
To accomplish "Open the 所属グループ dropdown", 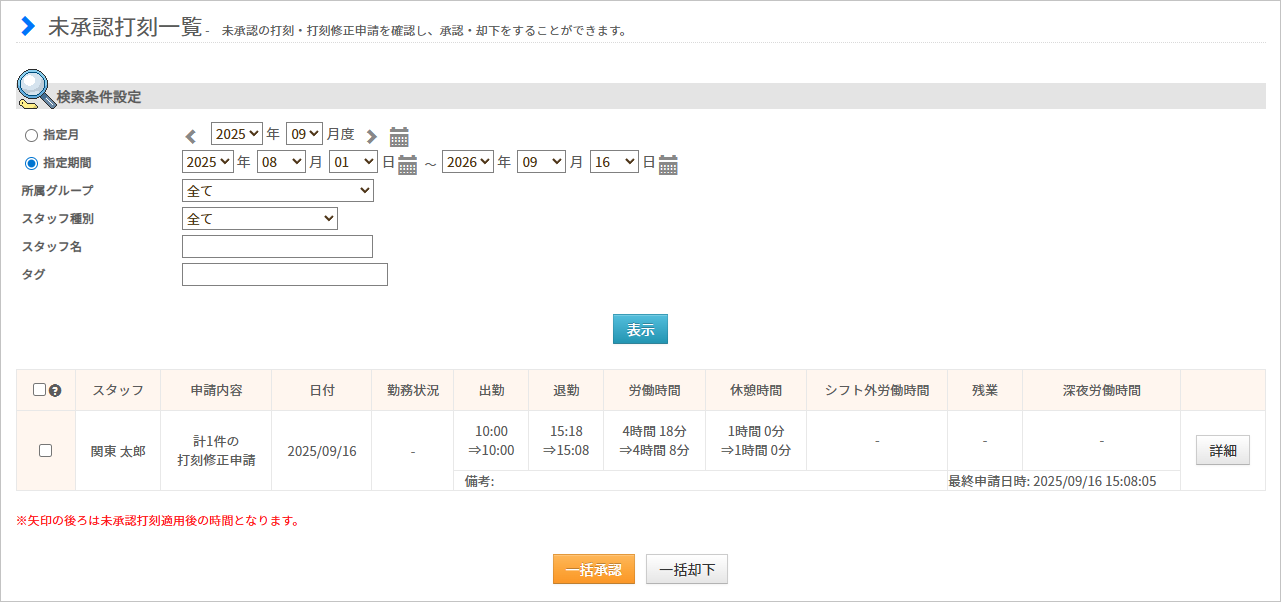I will click(278, 190).
